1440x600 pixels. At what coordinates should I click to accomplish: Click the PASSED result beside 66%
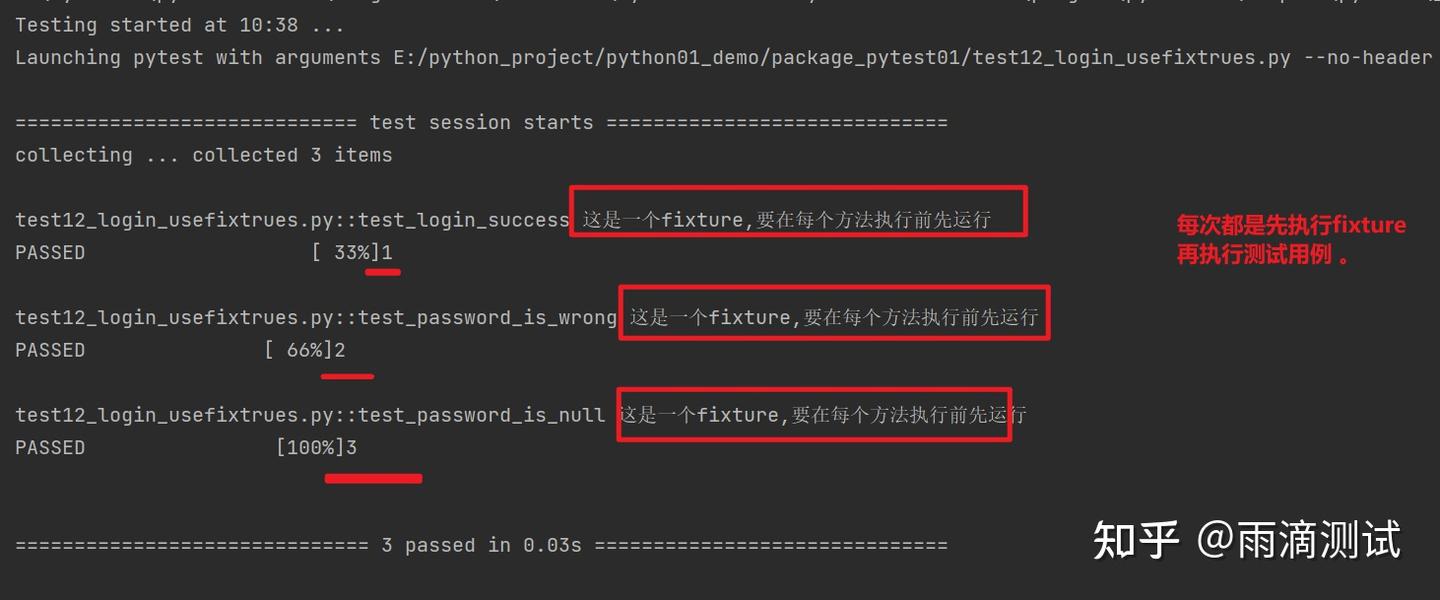(50, 351)
